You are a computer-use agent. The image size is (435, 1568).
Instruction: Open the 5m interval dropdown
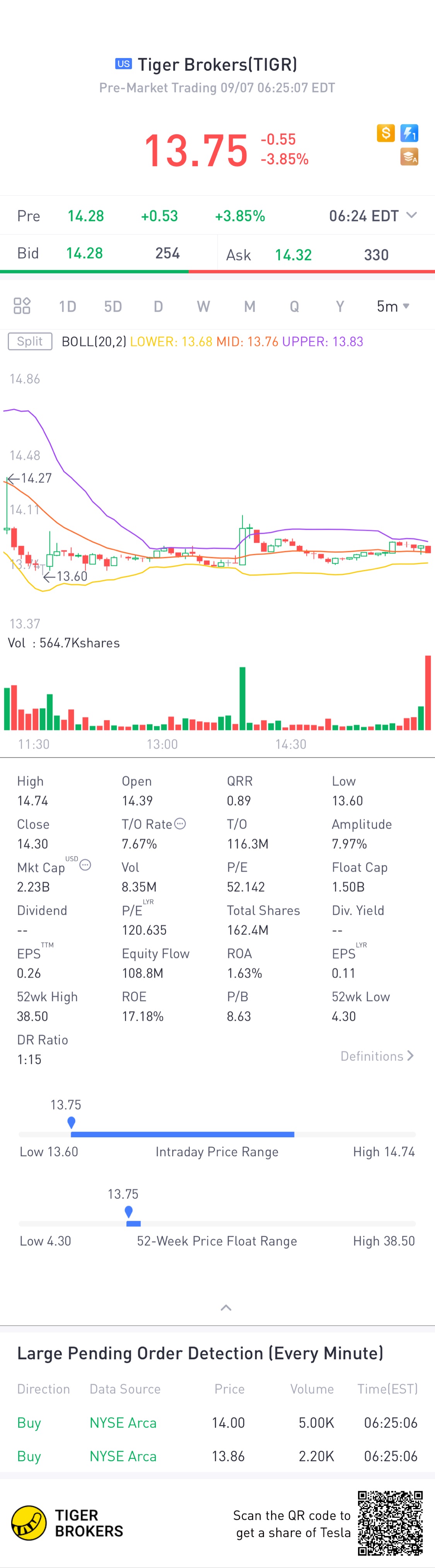point(393,306)
